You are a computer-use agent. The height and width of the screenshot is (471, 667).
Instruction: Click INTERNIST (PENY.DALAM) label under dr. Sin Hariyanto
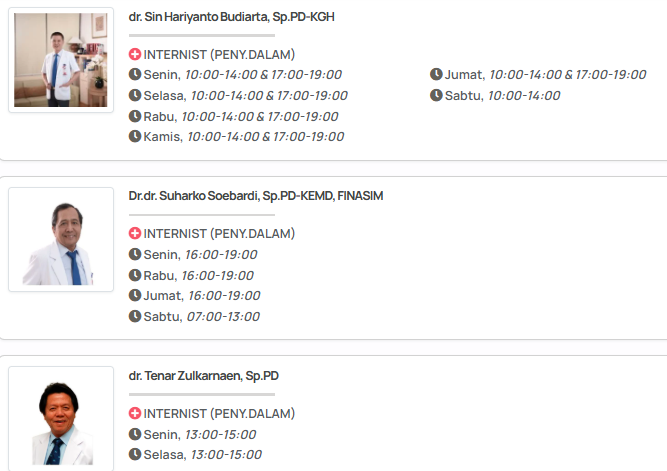click(x=219, y=55)
